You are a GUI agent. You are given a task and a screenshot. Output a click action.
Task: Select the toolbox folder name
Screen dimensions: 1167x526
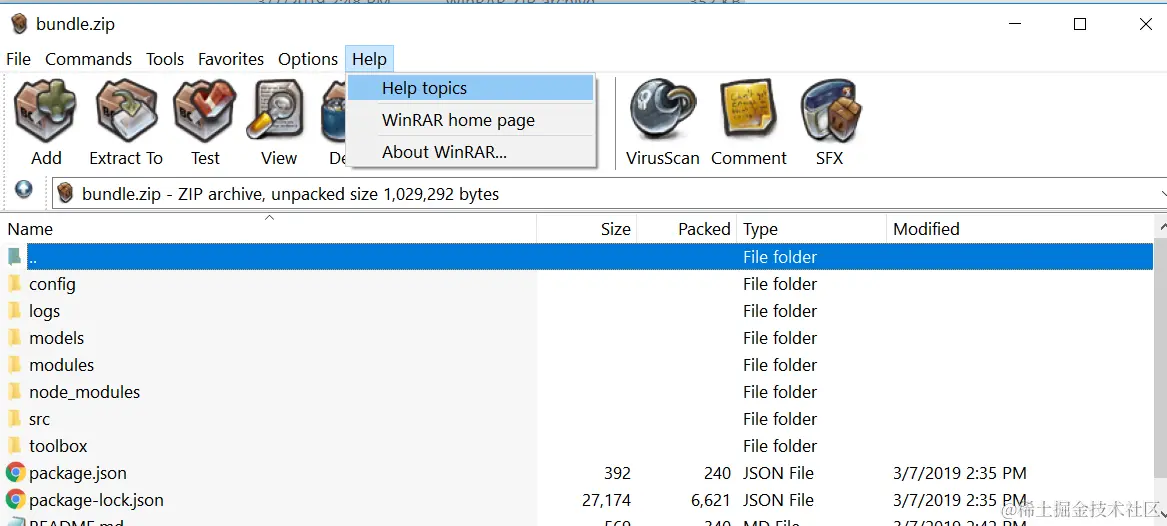pyautogui.click(x=58, y=446)
